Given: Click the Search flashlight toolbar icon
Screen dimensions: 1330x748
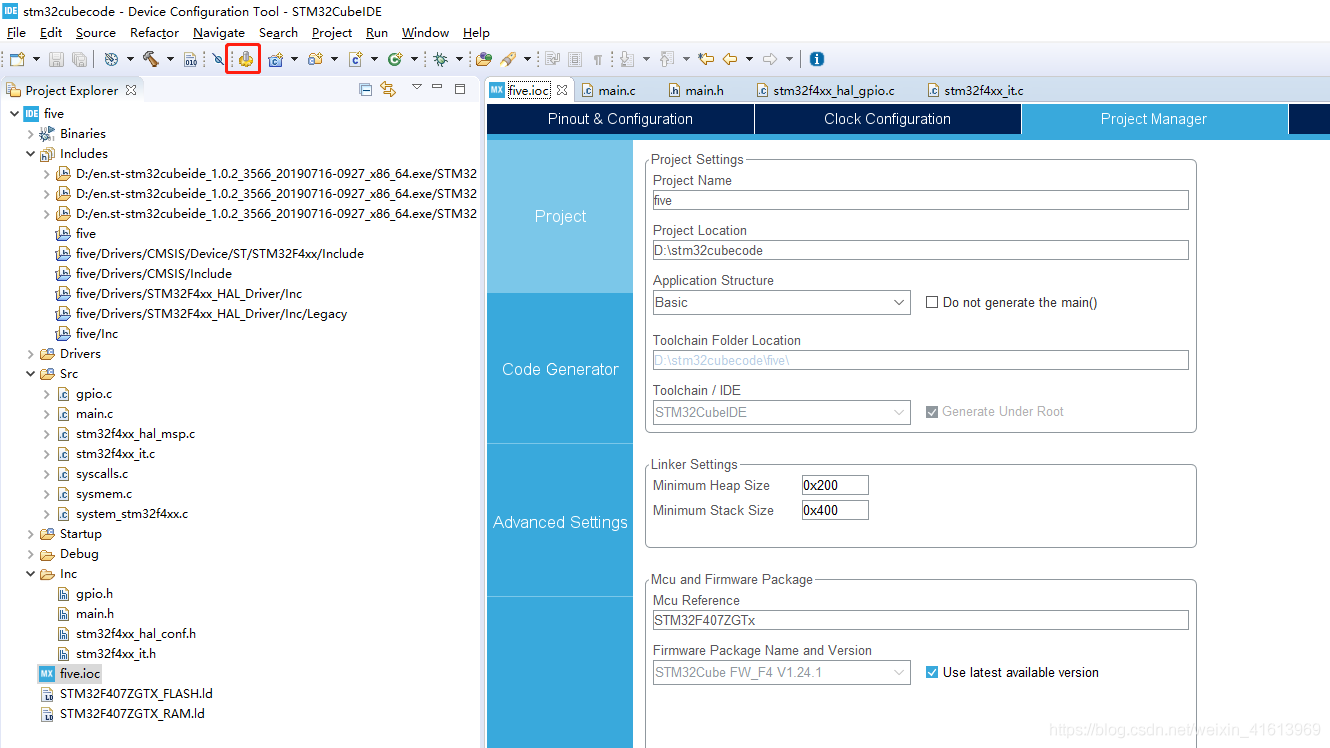Looking at the screenshot, I should tap(508, 59).
